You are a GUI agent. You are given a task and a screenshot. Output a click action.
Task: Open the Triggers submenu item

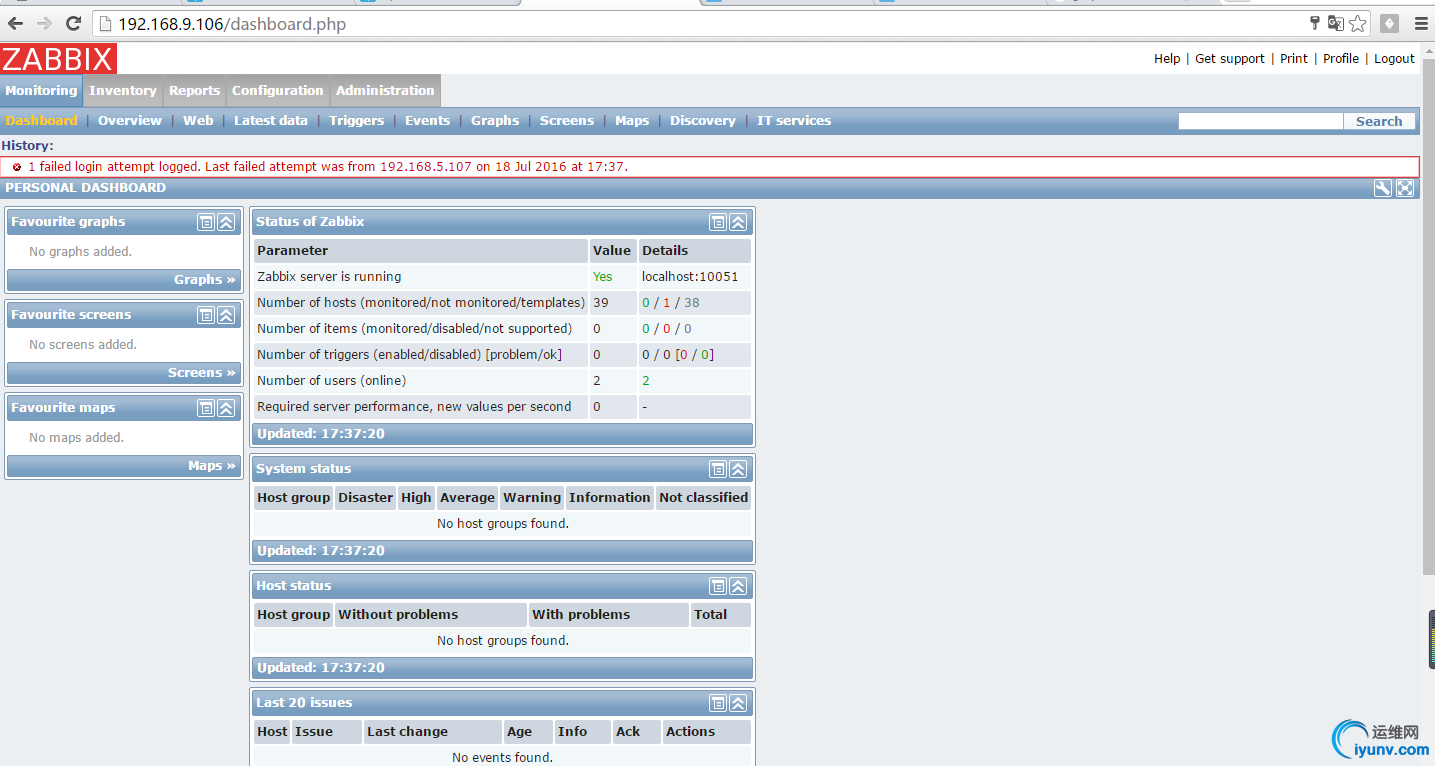click(x=357, y=121)
